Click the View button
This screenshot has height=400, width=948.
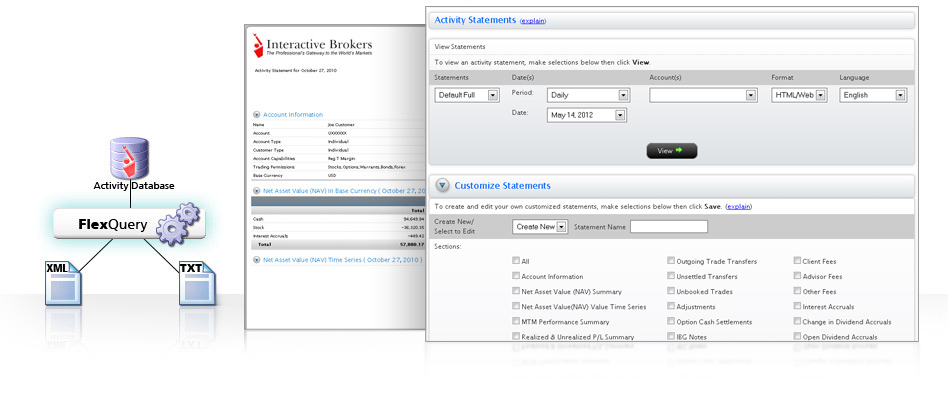coord(672,150)
